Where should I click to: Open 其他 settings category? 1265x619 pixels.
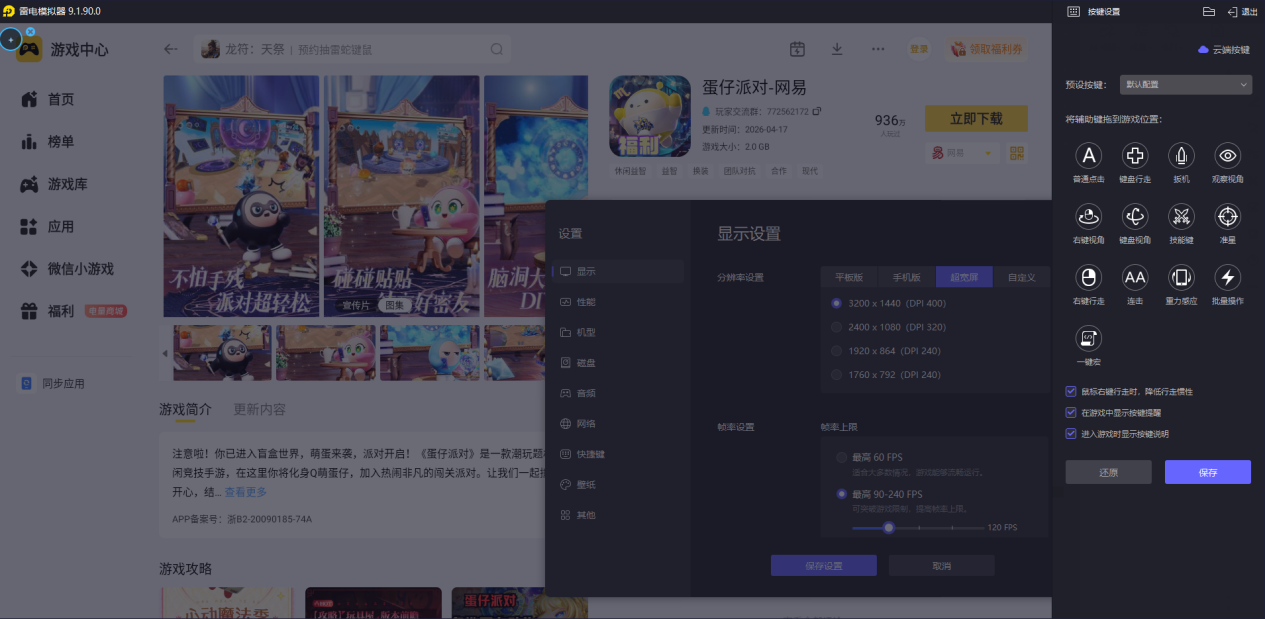[x=618, y=515]
